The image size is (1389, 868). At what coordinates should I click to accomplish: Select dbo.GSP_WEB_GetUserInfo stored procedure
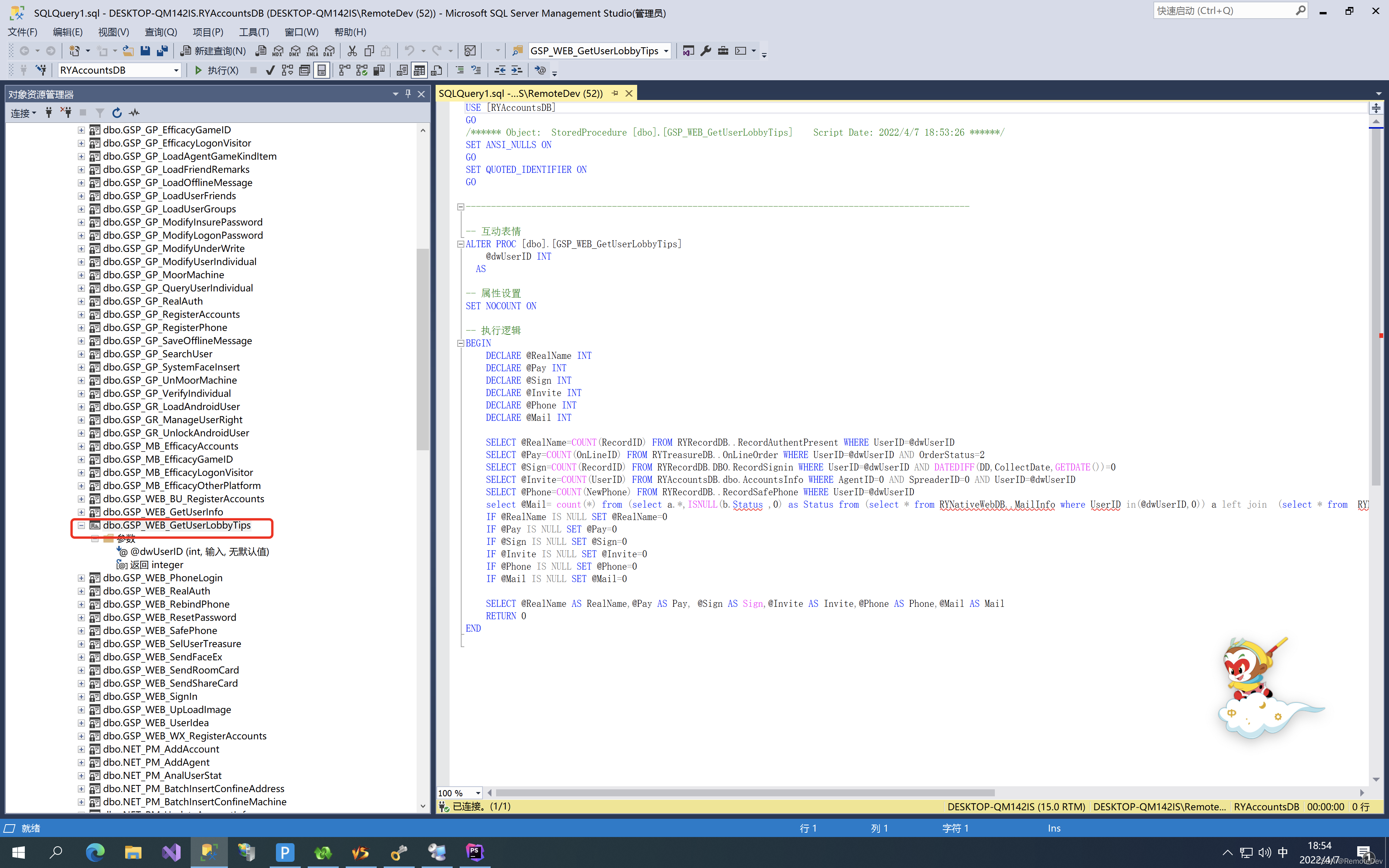tap(163, 512)
